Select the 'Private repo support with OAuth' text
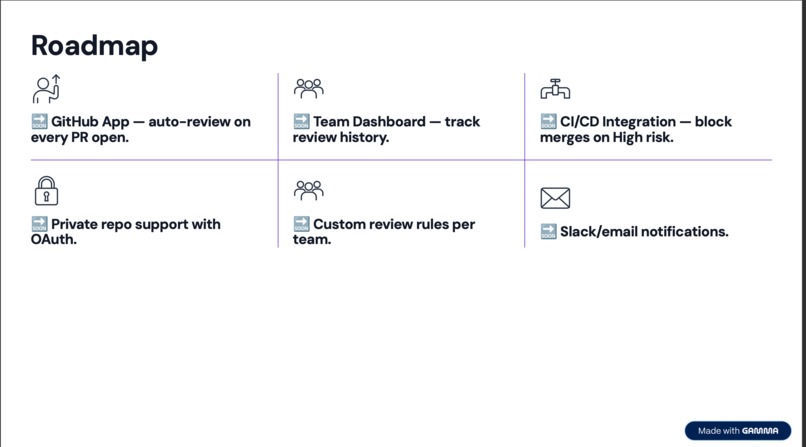 [126, 232]
